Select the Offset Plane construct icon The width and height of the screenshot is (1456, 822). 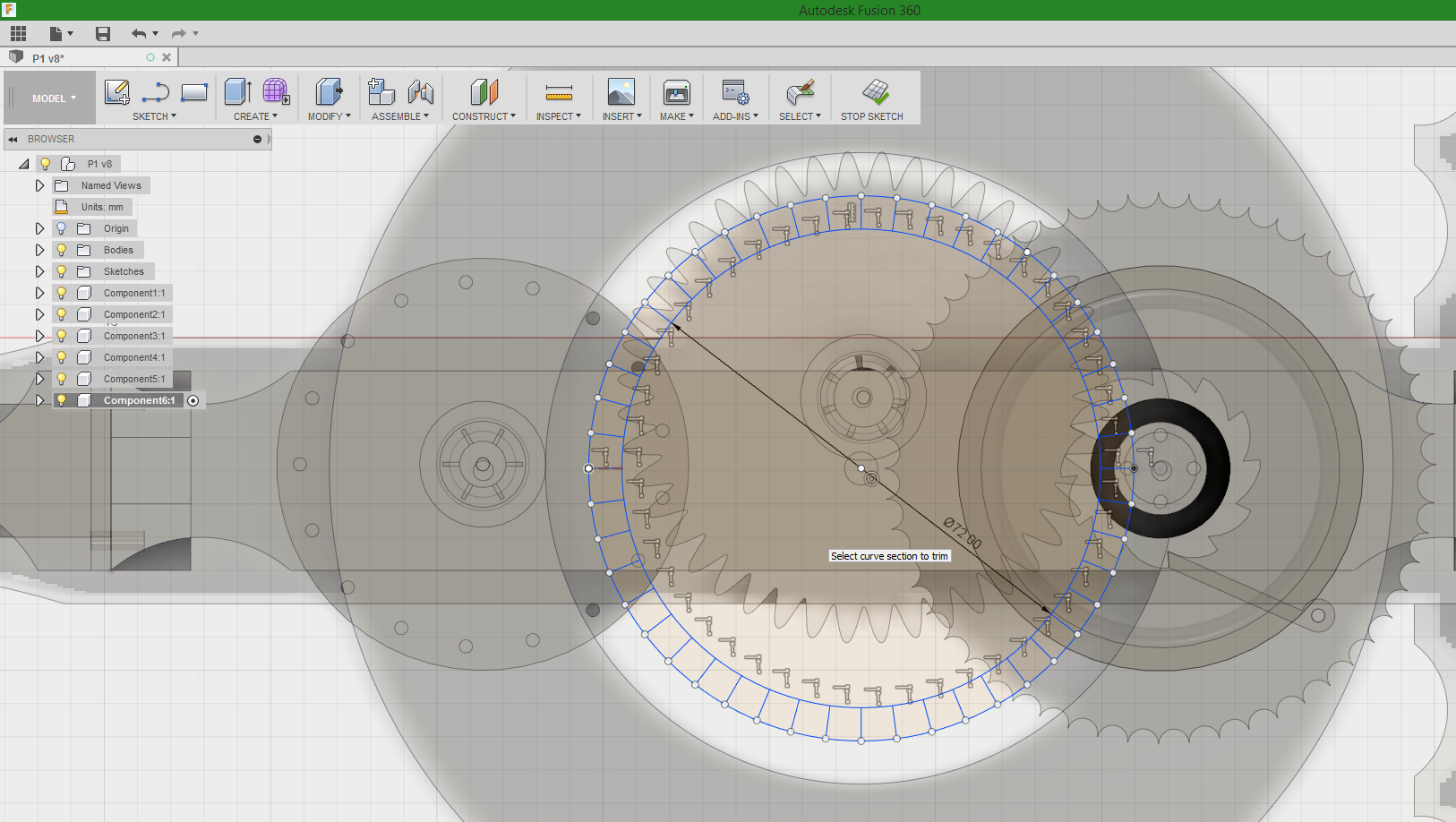484,91
